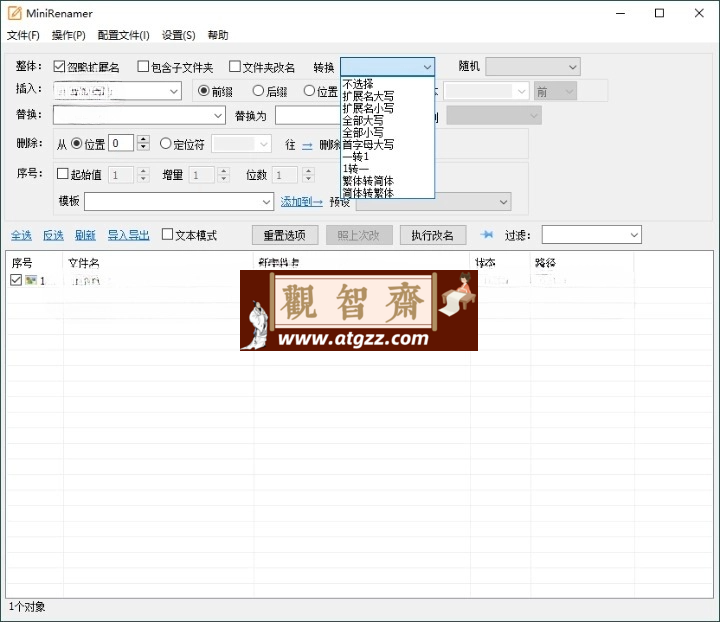Pick 1转一 in the conversion list

388,169
